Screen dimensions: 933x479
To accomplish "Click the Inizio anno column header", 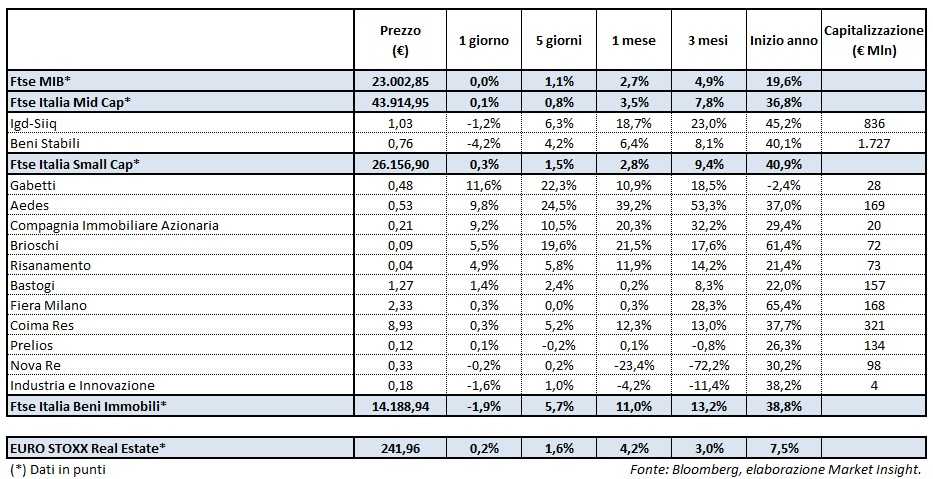I will pos(783,40).
